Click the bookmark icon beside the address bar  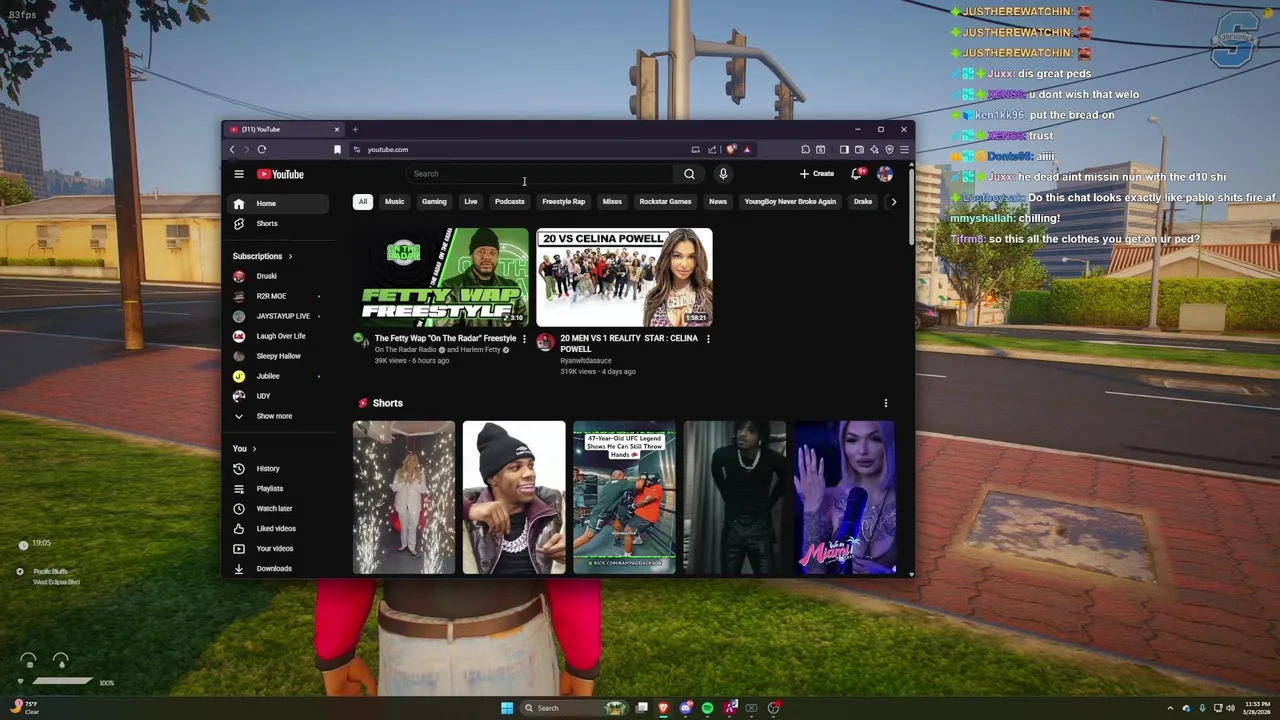[337, 149]
